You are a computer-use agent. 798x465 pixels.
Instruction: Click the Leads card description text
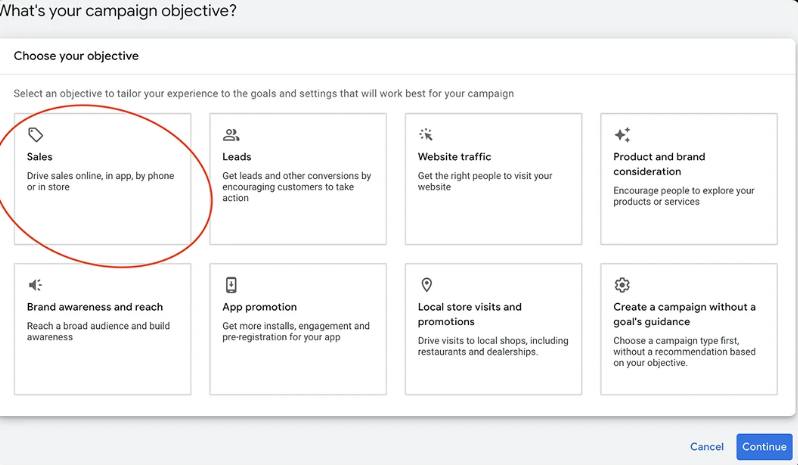[296, 187]
